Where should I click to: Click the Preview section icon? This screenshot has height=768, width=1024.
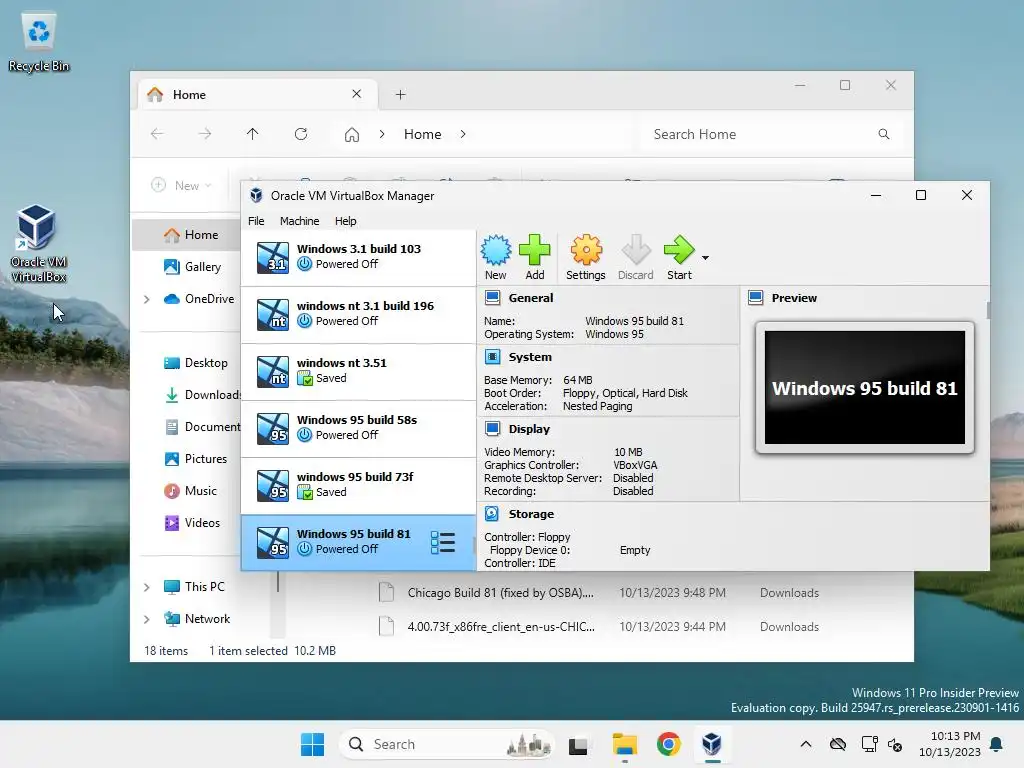[756, 298]
